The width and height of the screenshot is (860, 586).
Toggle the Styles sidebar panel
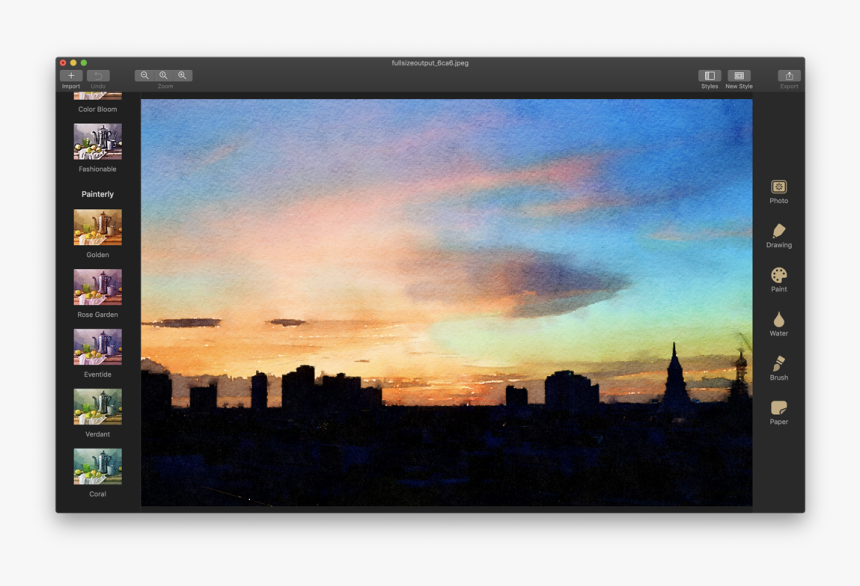pyautogui.click(x=709, y=76)
